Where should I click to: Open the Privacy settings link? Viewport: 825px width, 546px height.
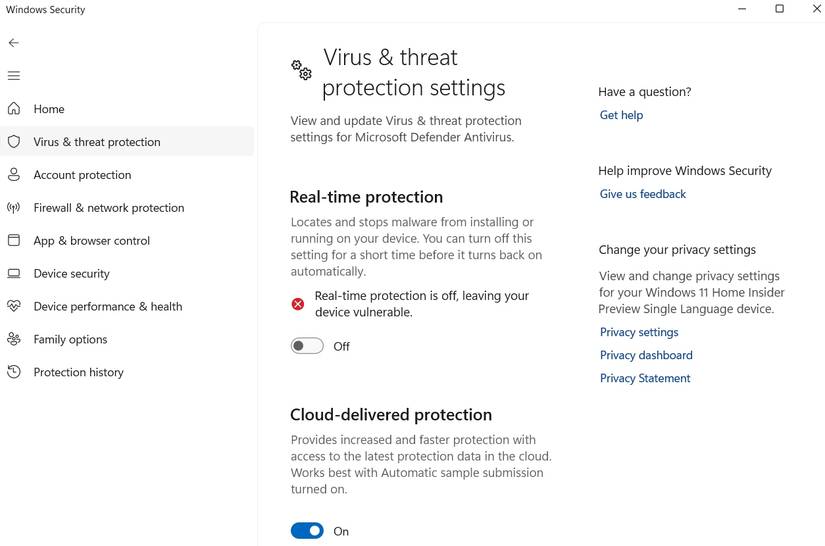click(638, 332)
